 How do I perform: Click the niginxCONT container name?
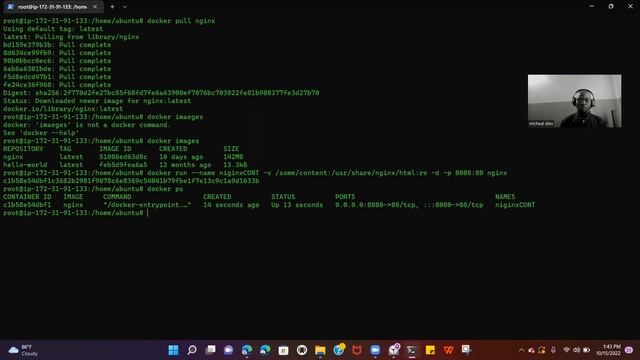[515, 205]
